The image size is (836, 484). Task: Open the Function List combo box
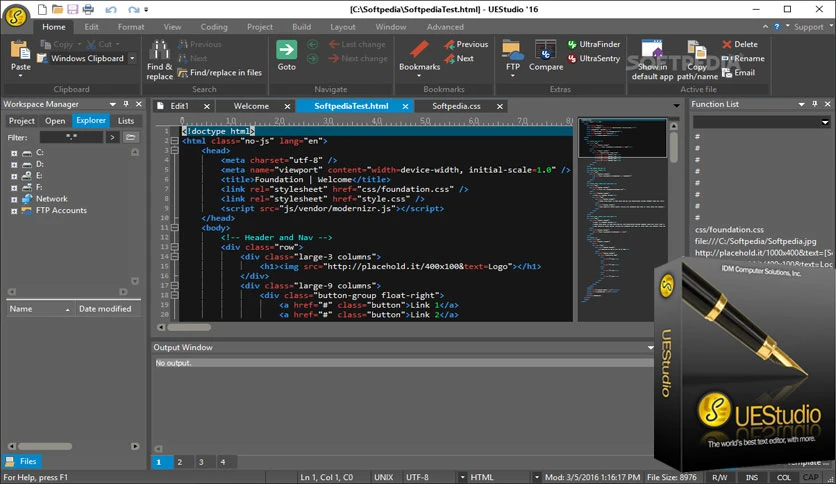click(761, 122)
